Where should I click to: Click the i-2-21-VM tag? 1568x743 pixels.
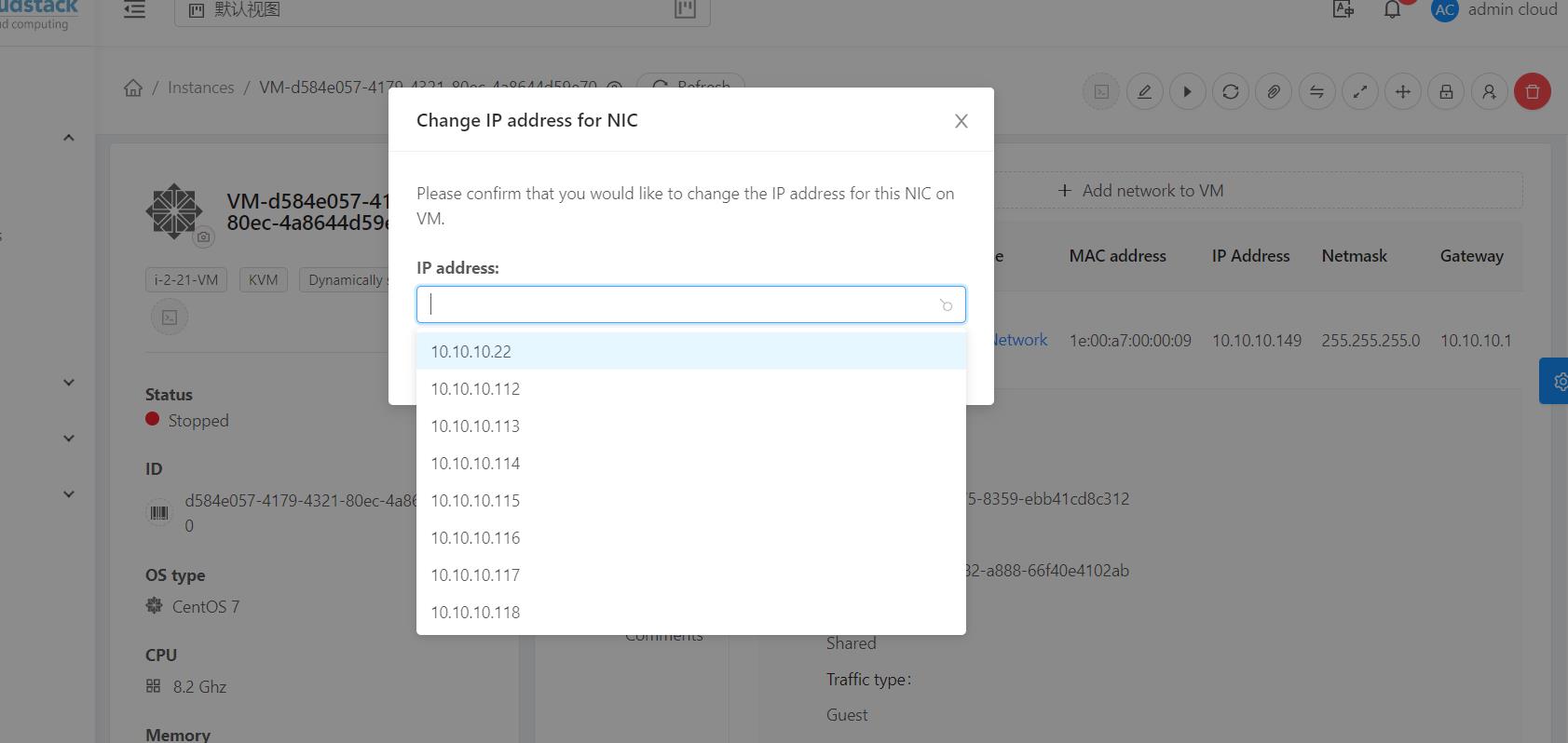tap(186, 279)
